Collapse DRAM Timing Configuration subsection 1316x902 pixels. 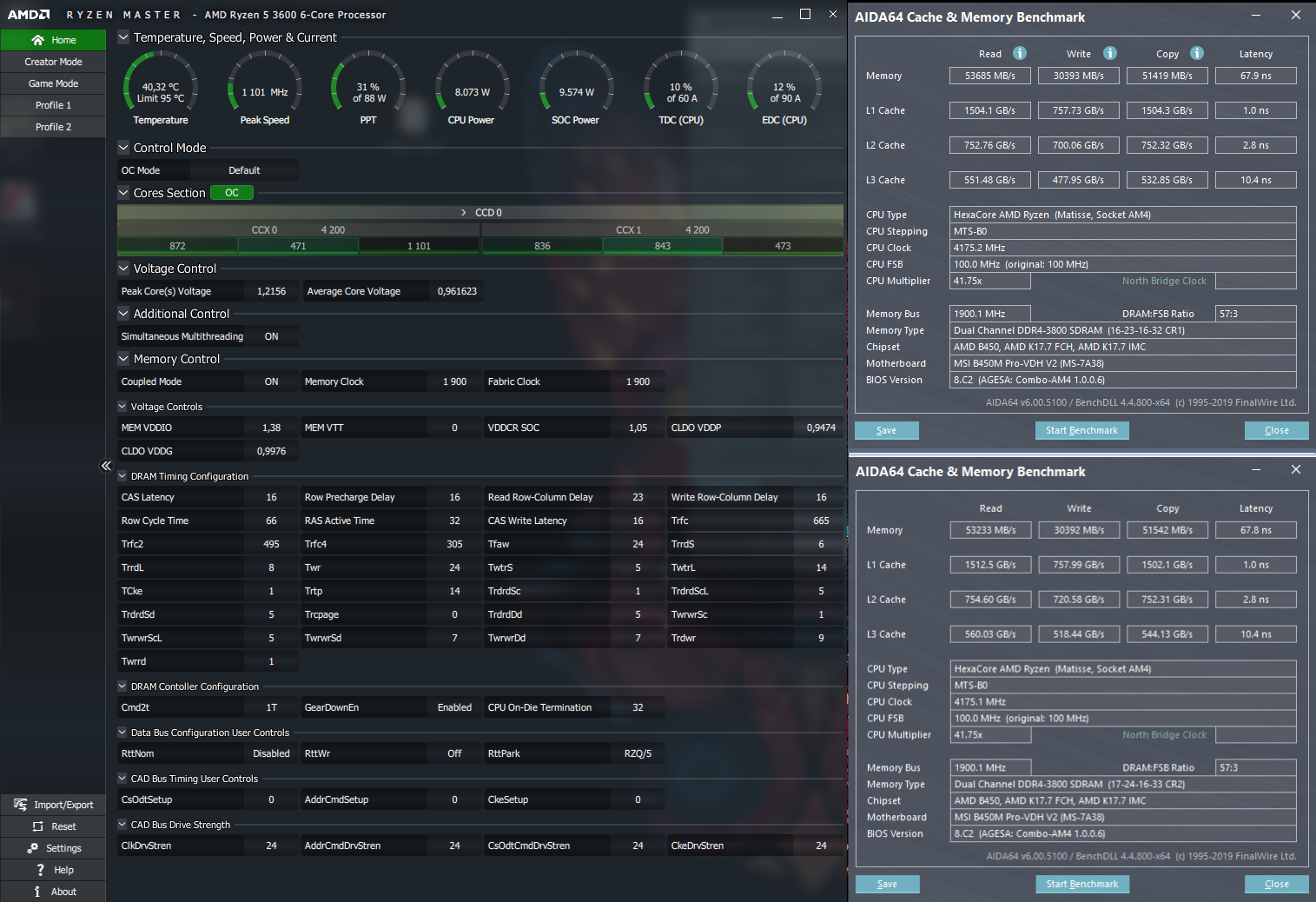122,476
